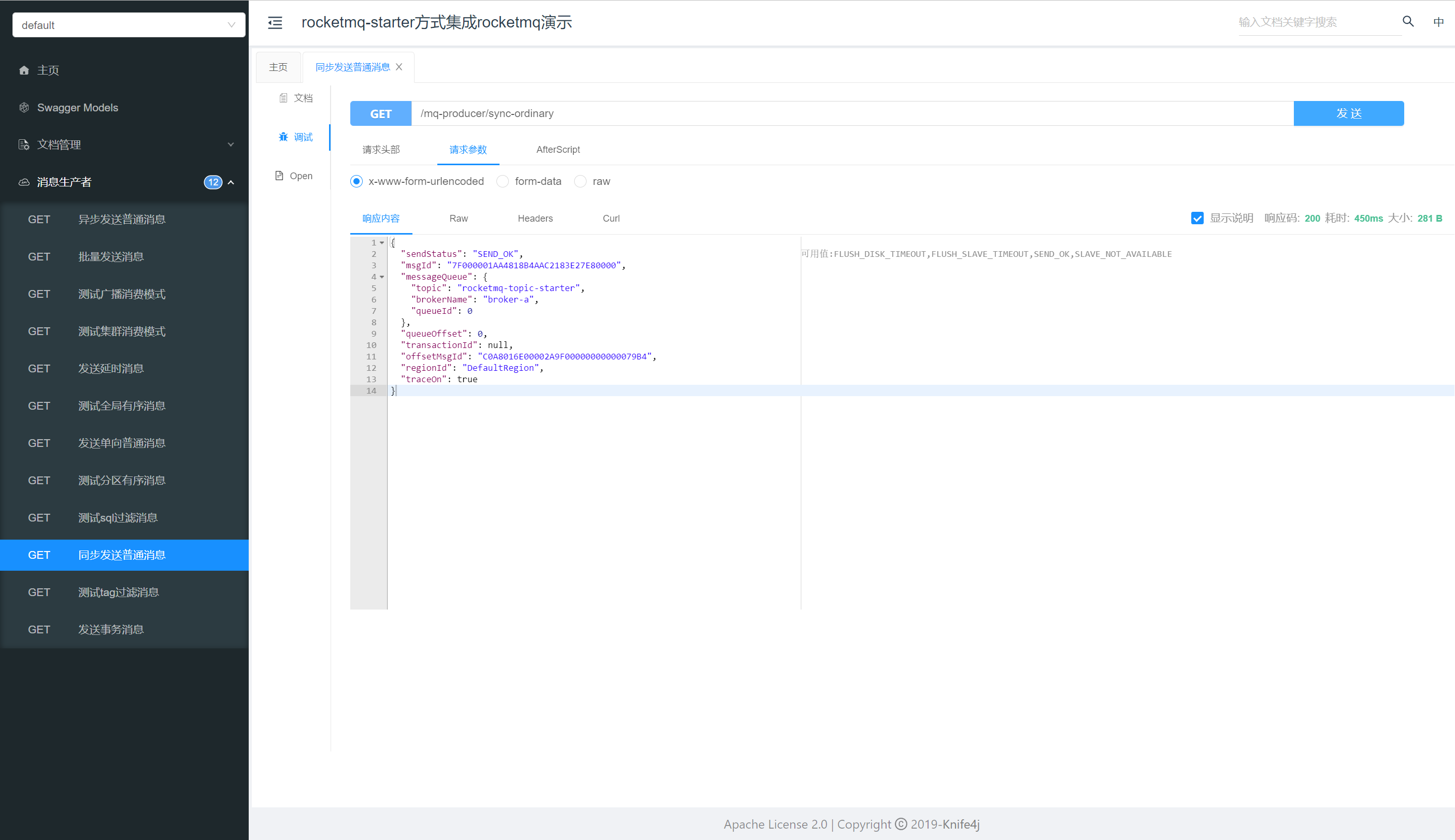Viewport: 1455px width, 840px height.
Task: Select the raw radio option
Action: [x=580, y=181]
